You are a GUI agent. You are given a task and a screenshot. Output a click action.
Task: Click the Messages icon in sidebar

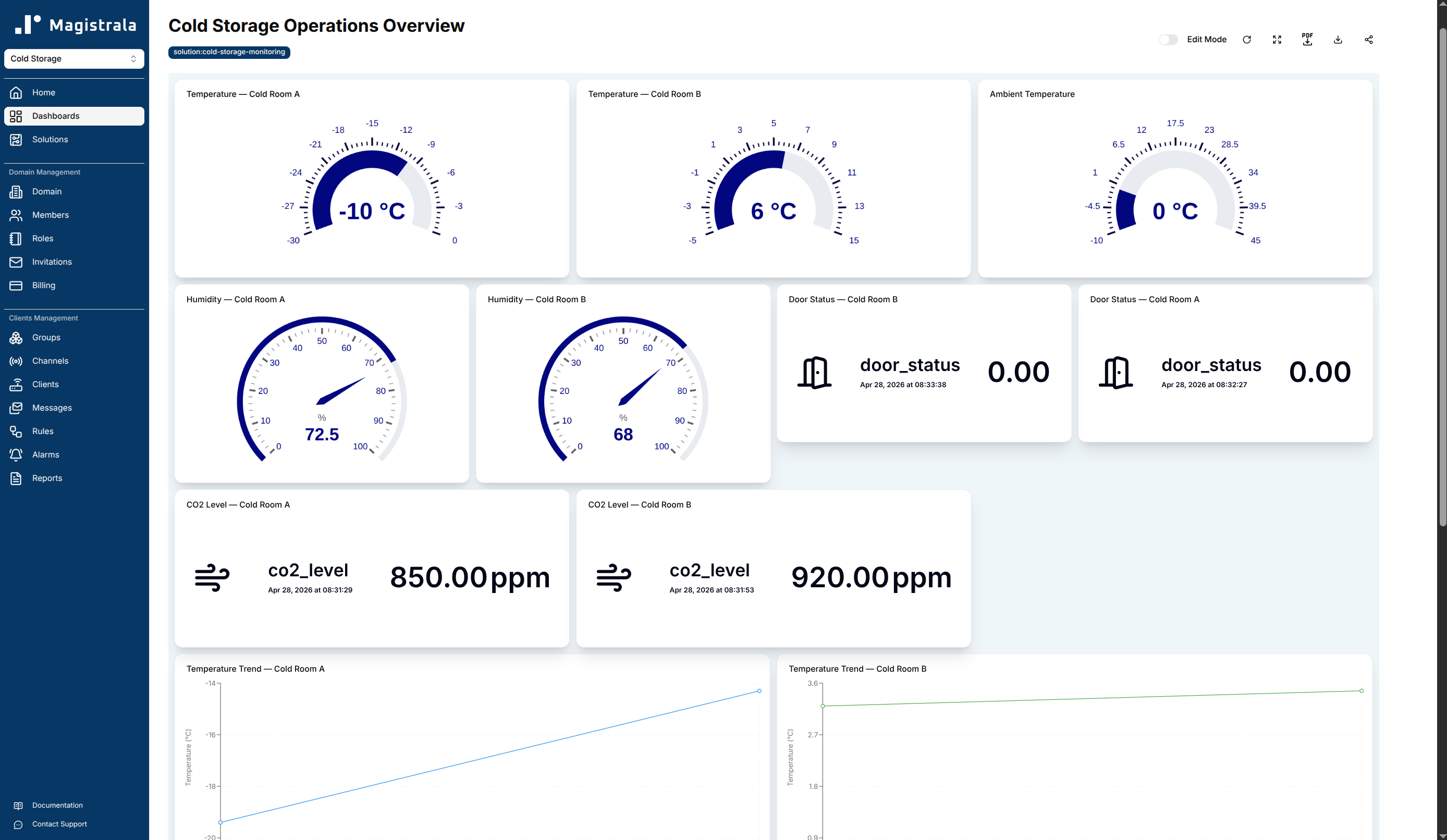[16, 408]
